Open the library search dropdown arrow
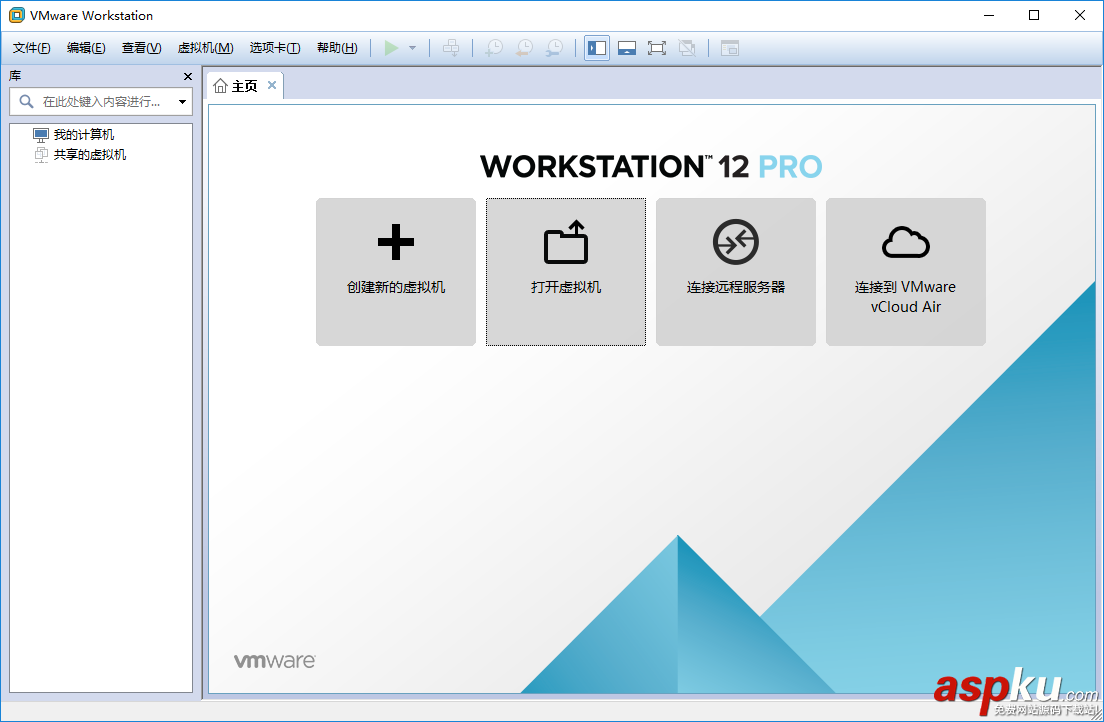The image size is (1104, 722). [x=182, y=102]
